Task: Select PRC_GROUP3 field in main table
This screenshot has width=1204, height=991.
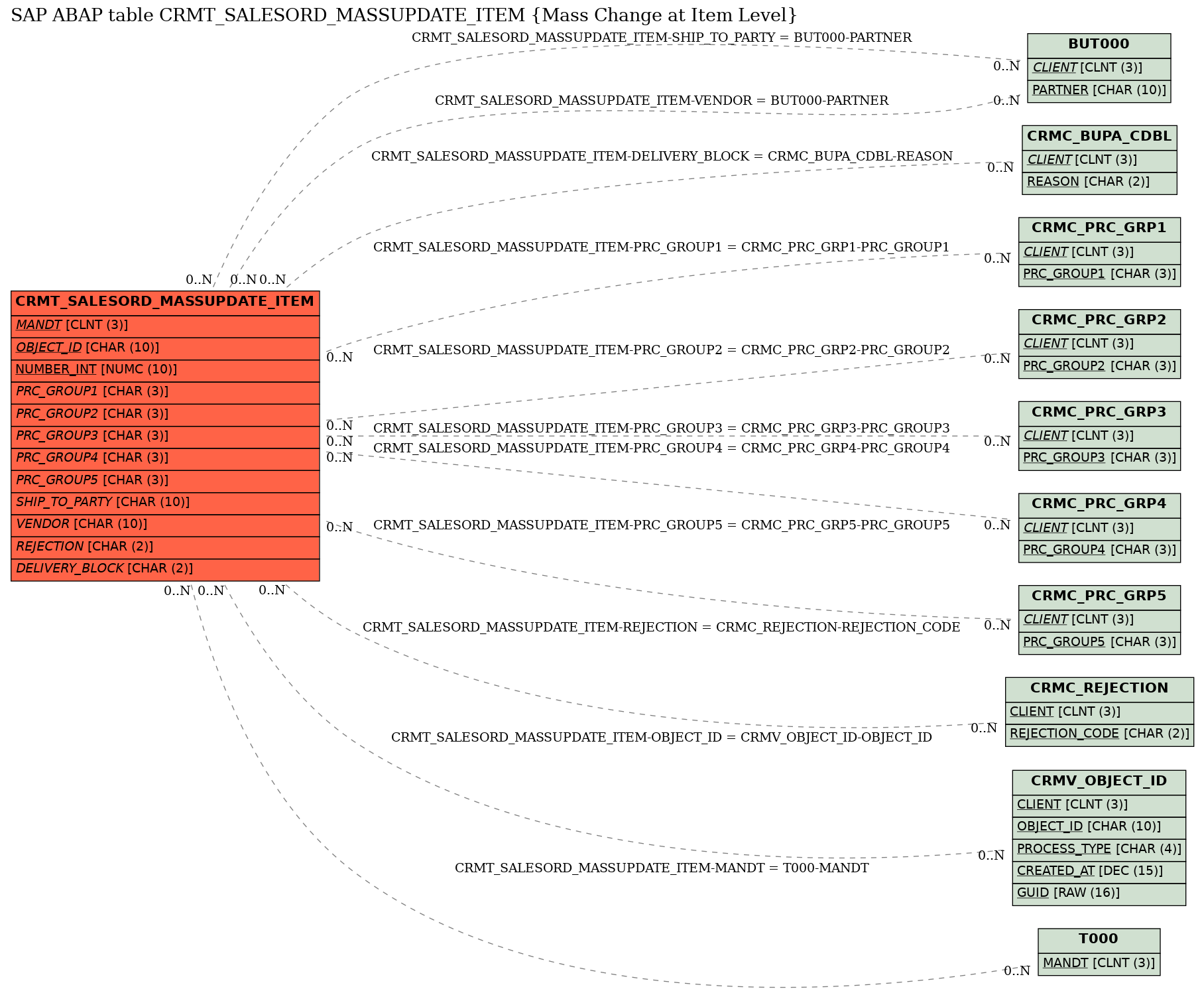Action: click(165, 436)
